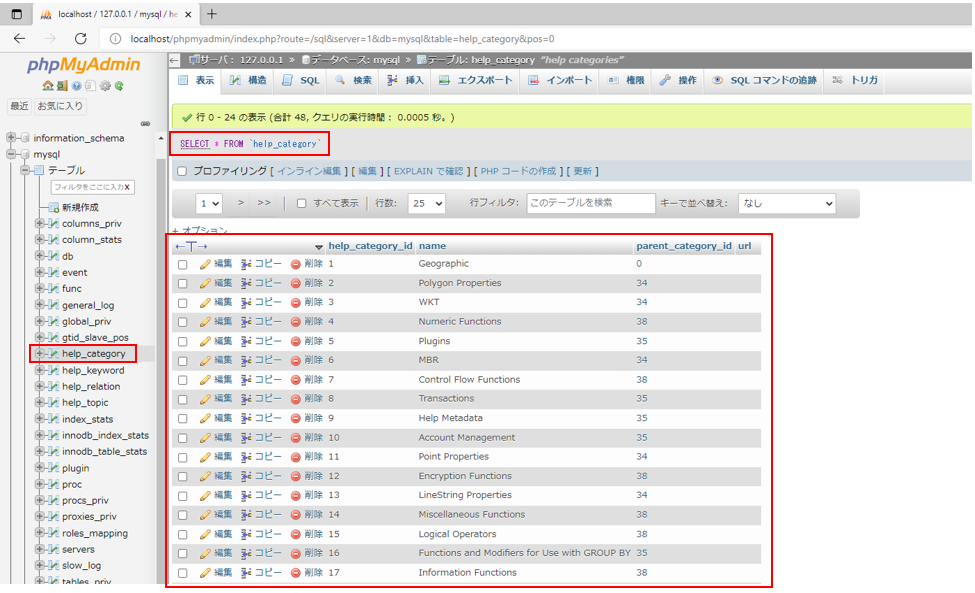
Task: Expand the general_log table node
Action: pos(40,305)
